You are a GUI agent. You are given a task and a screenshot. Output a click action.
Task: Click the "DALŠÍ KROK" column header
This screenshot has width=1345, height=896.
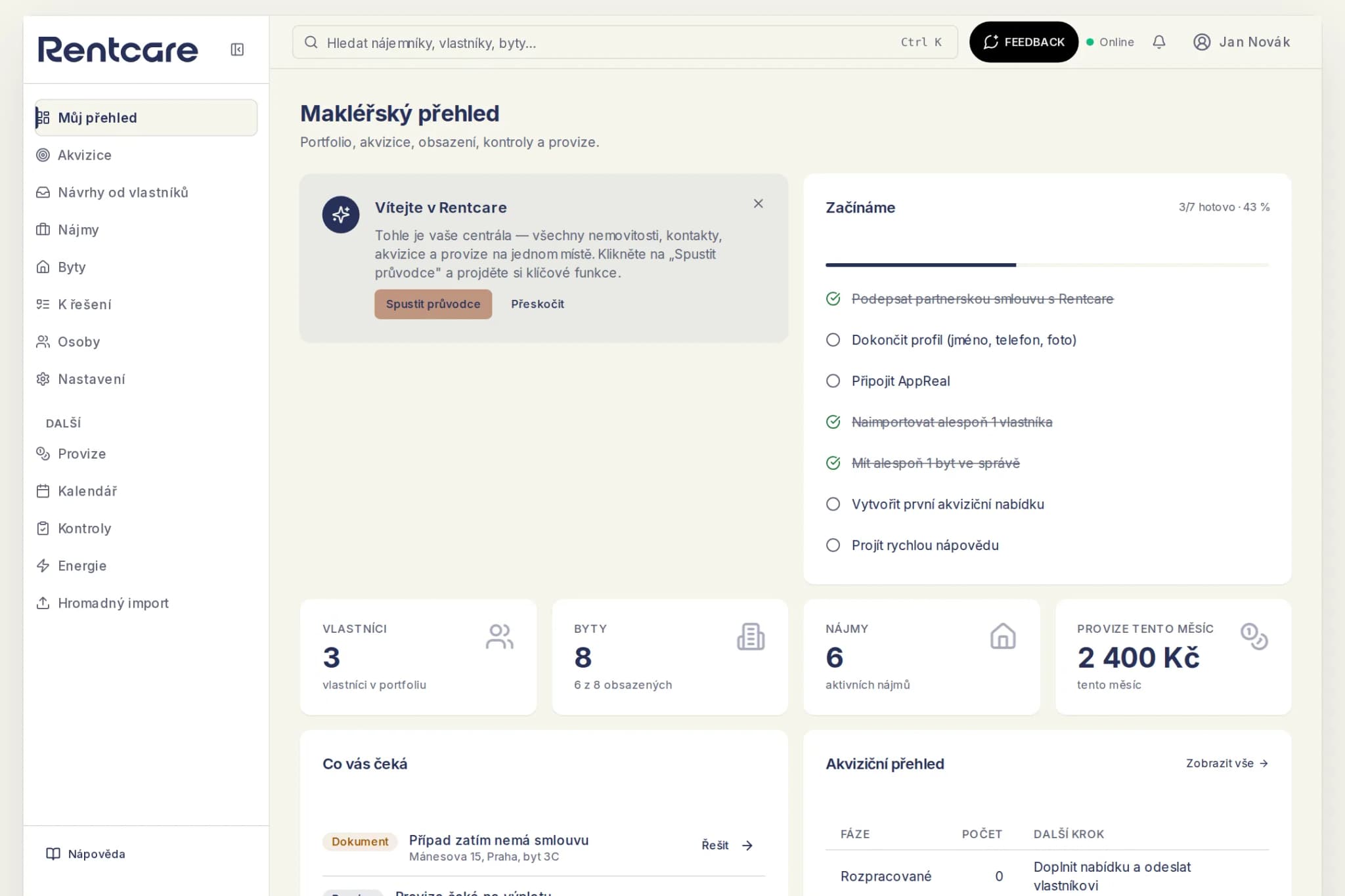coord(1069,834)
